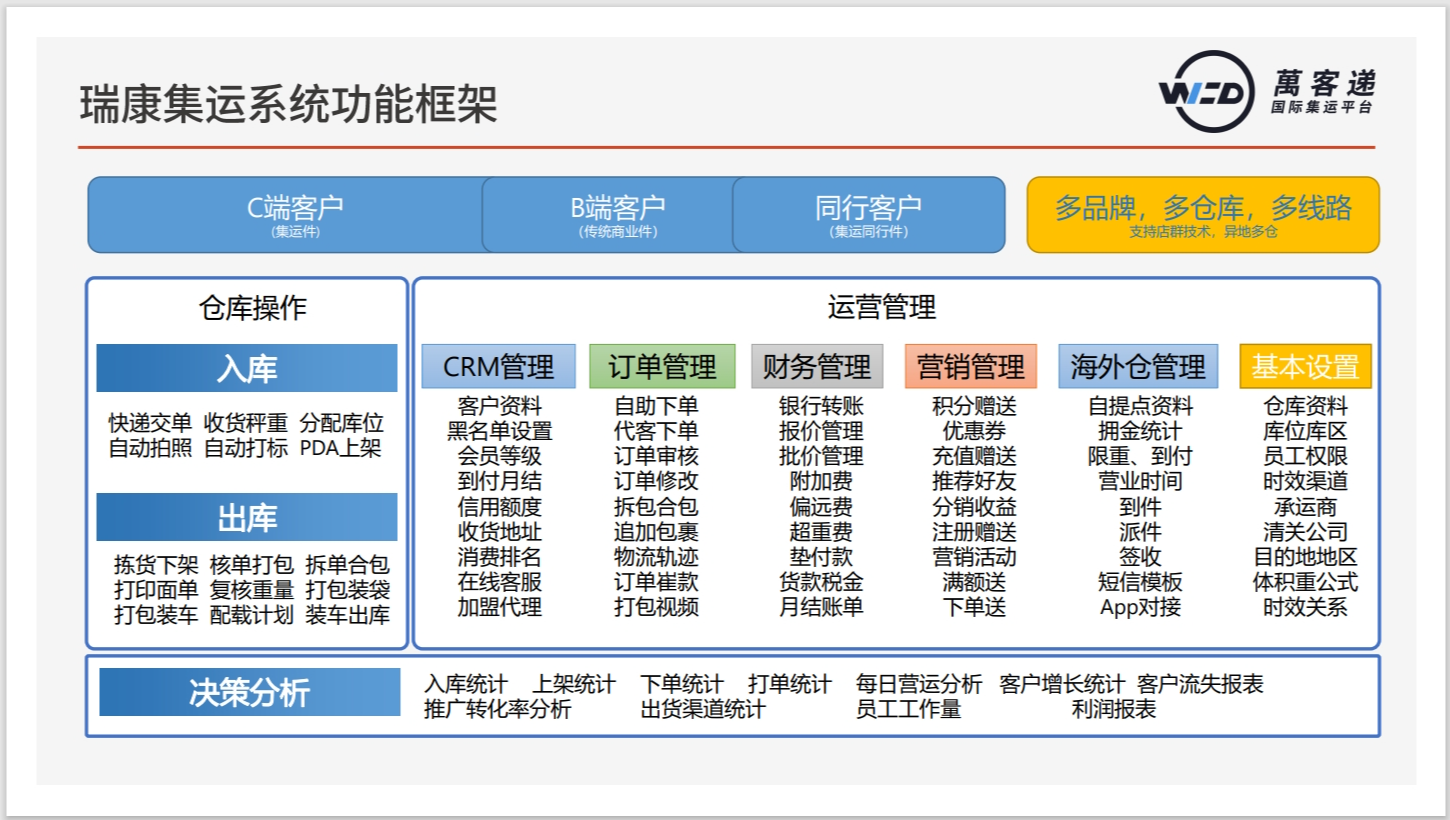The width and height of the screenshot is (1450, 820).
Task: Click the yellow 基本设置 header
Action: 1305,367
